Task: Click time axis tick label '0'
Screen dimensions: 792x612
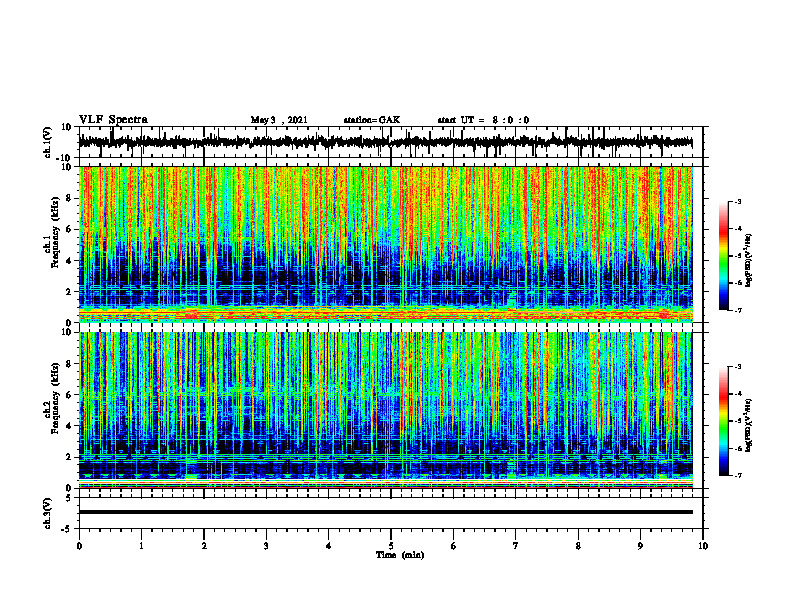Action: click(x=79, y=546)
